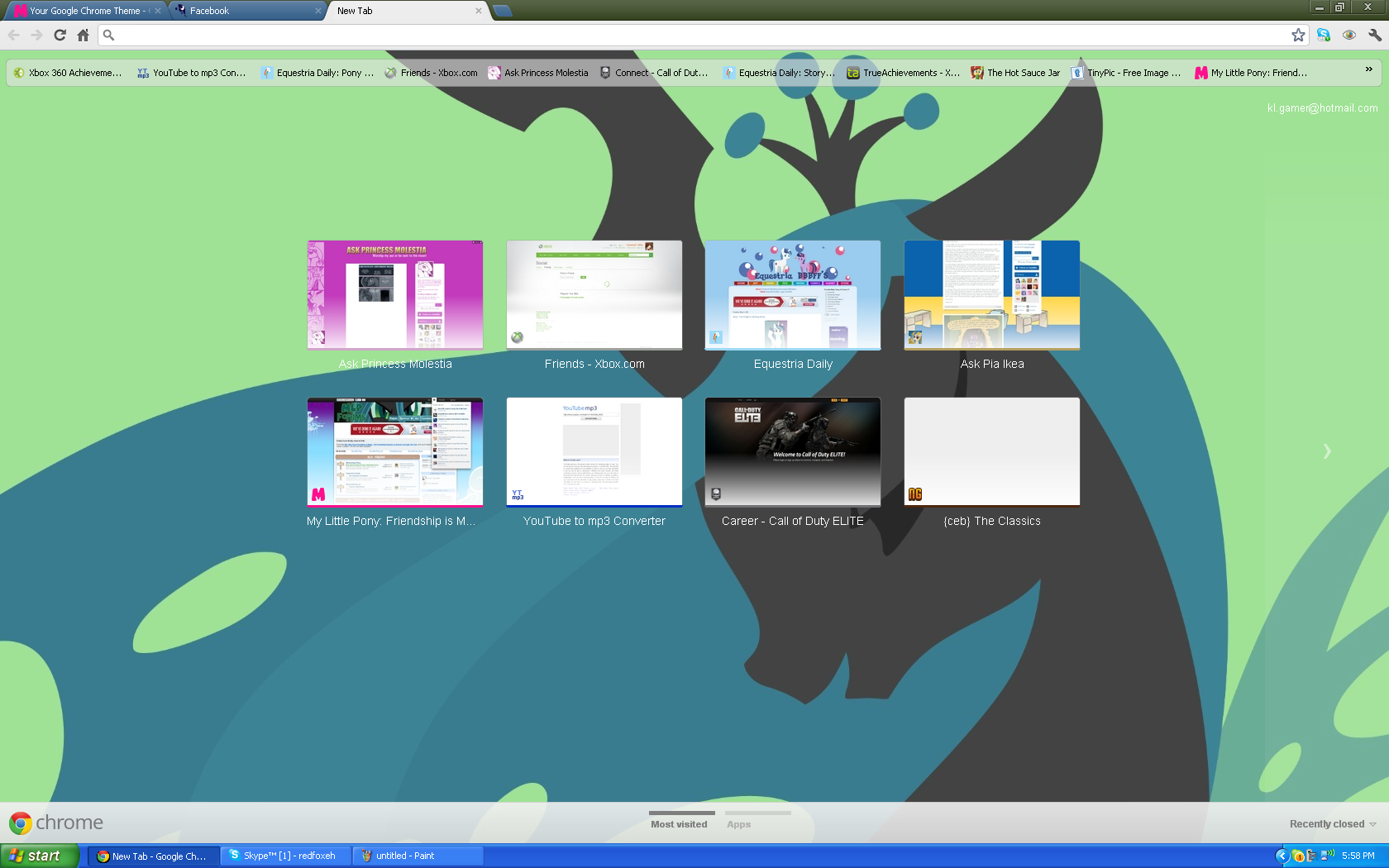
Task: Open Friends - Xbox.com bookmark
Action: [432, 73]
